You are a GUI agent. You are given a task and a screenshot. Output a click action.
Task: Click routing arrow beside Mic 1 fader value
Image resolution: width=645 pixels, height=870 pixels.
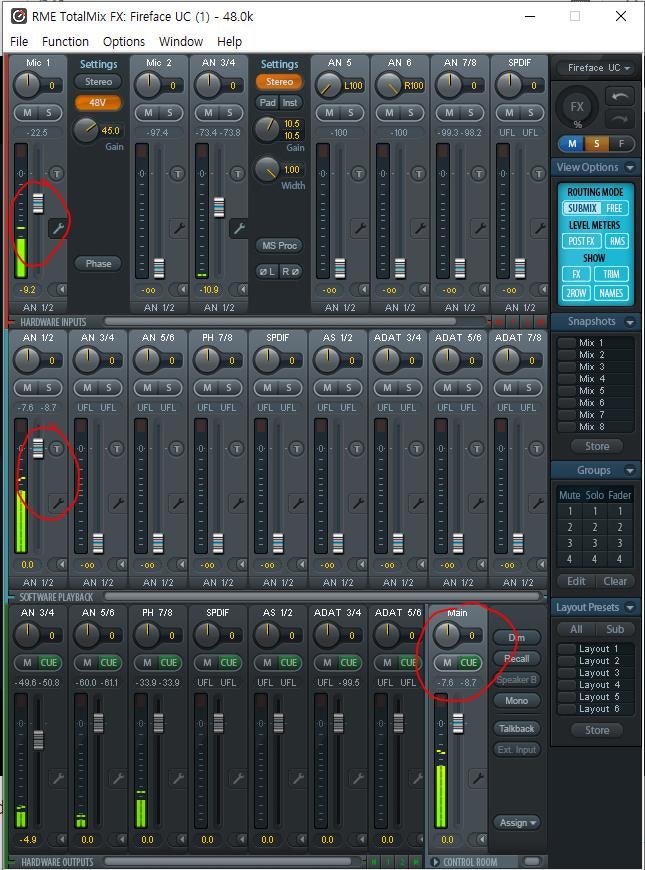click(58, 289)
